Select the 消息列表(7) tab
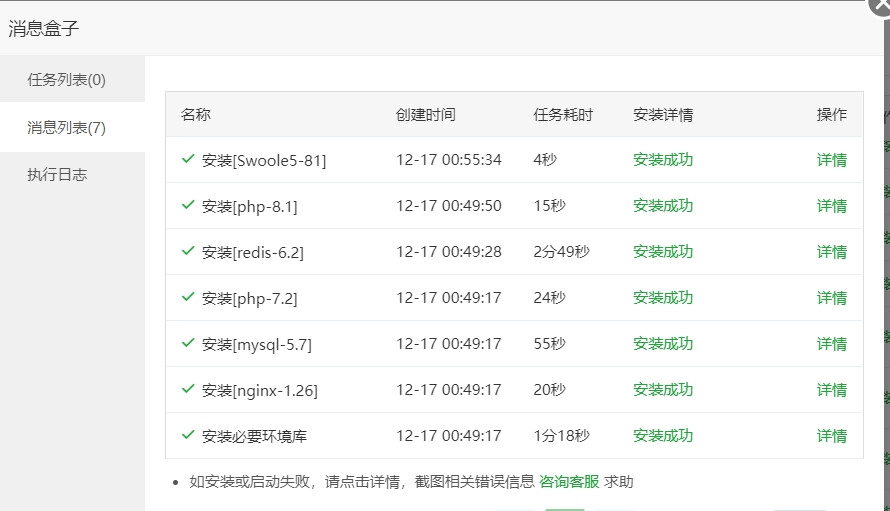 tap(72, 127)
